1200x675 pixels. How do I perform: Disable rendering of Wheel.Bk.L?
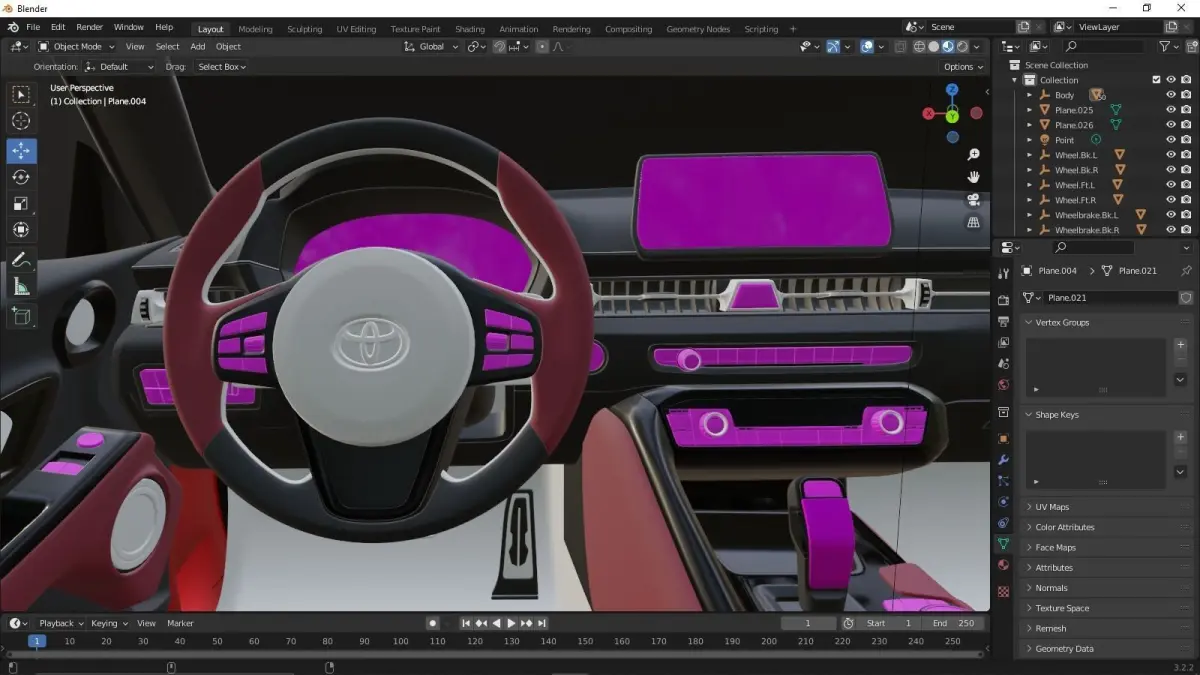tap(1186, 155)
